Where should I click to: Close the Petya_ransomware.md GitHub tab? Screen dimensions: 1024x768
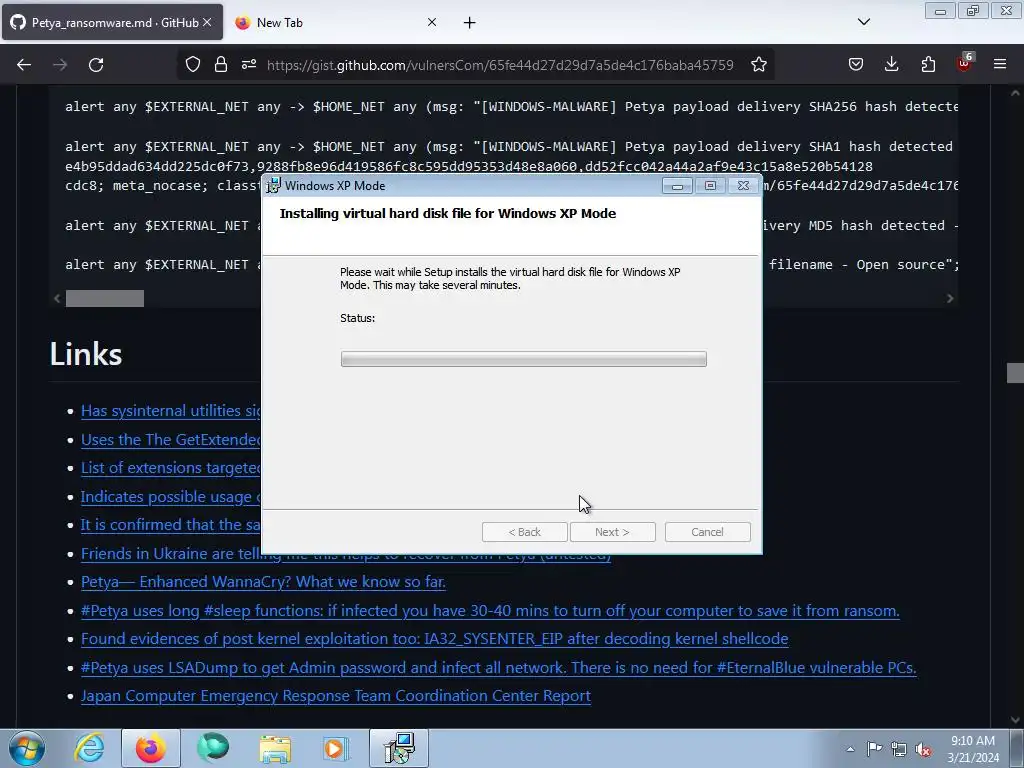pyautogui.click(x=207, y=22)
